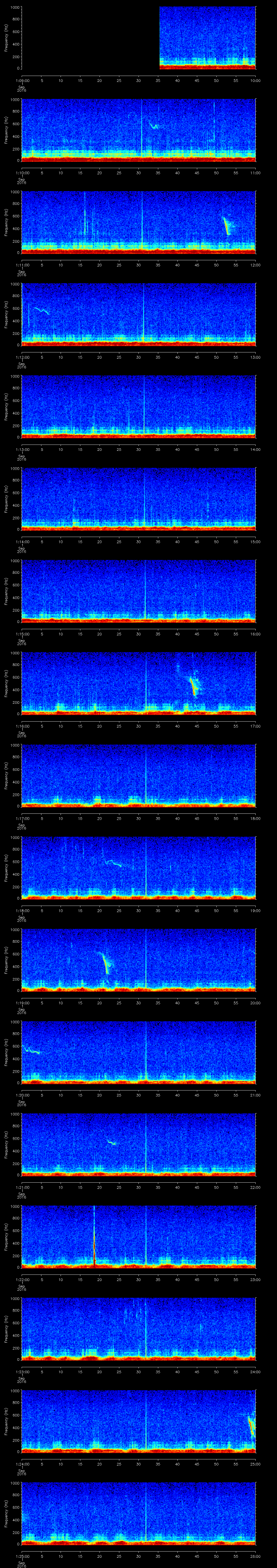Click the 1:17:00 time axis label
The image size is (277, 1568).
pos(22,818)
